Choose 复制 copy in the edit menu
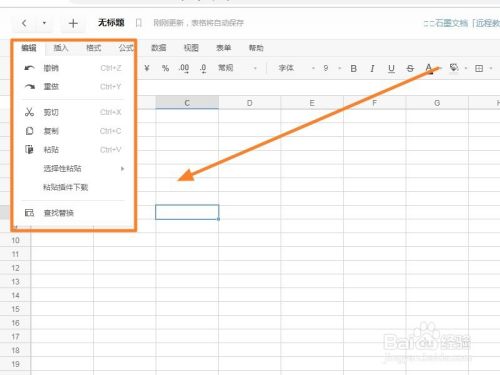Image resolution: width=500 pixels, height=375 pixels. pyautogui.click(x=73, y=131)
